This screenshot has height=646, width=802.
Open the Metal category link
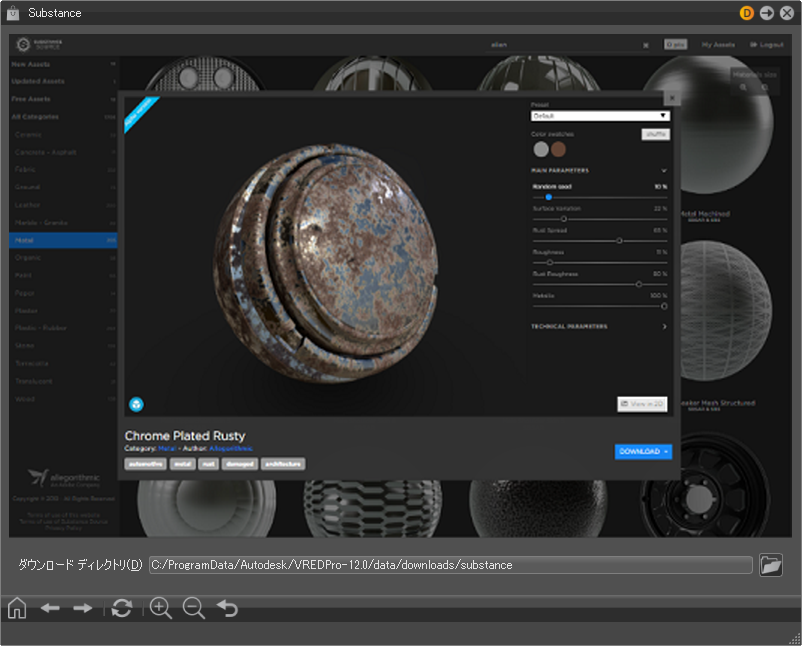[x=166, y=449]
